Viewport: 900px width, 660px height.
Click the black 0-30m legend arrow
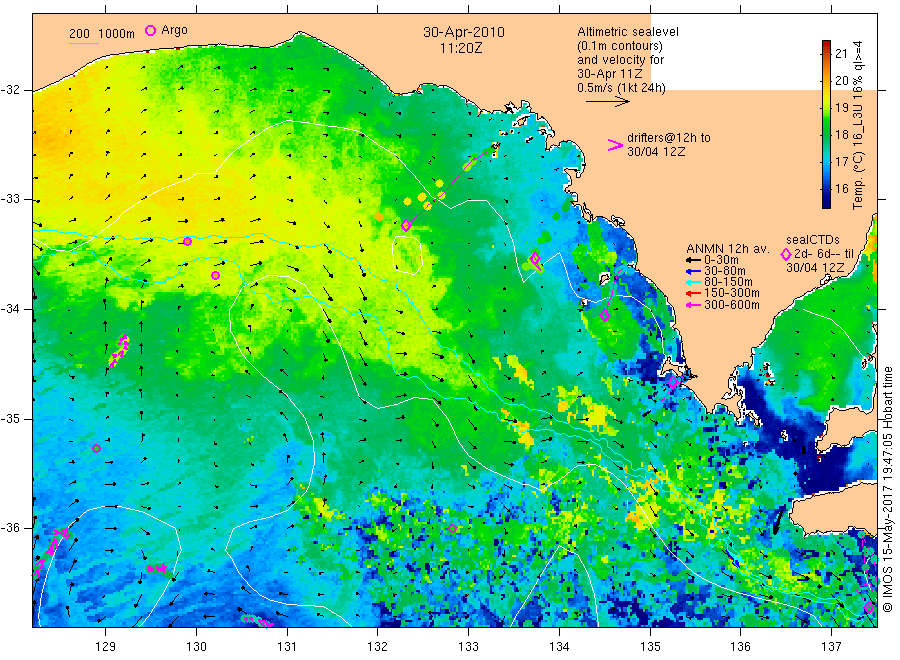pyautogui.click(x=694, y=260)
